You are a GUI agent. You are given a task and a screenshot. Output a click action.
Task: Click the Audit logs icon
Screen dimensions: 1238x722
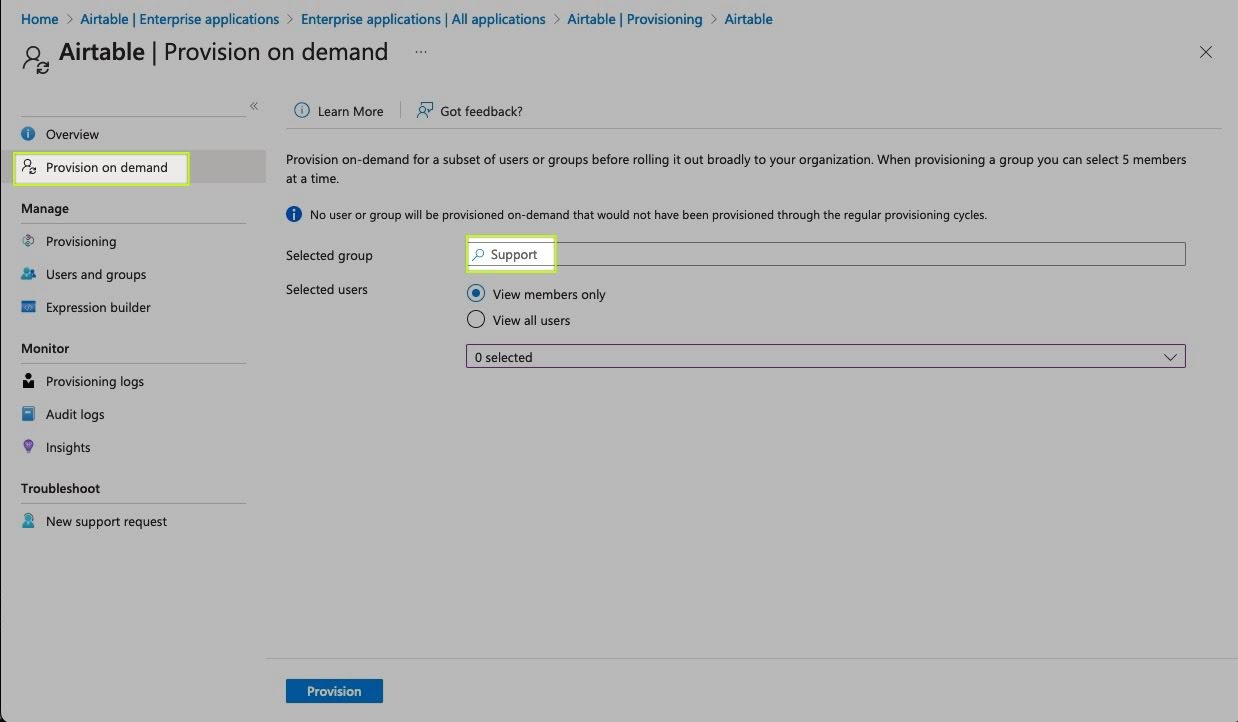coord(28,414)
